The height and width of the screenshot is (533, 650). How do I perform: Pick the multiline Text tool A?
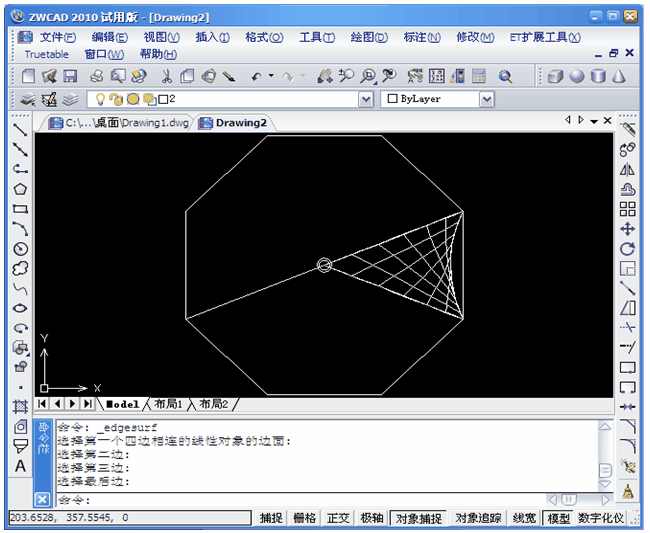[x=20, y=466]
